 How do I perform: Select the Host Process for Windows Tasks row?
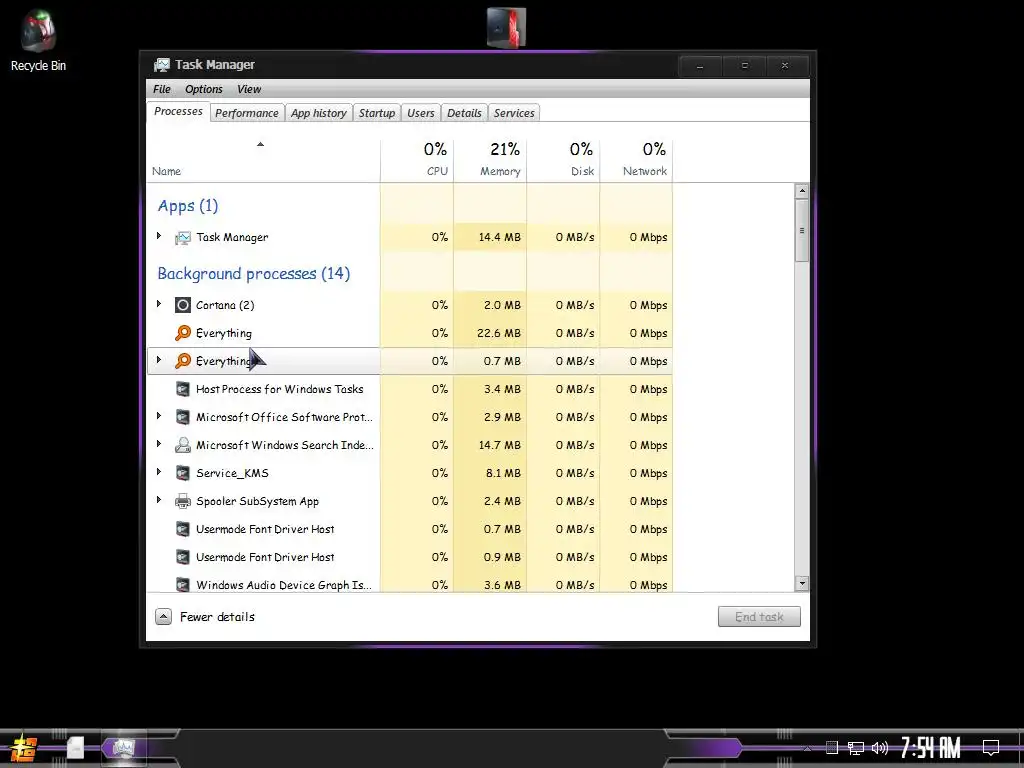click(410, 389)
